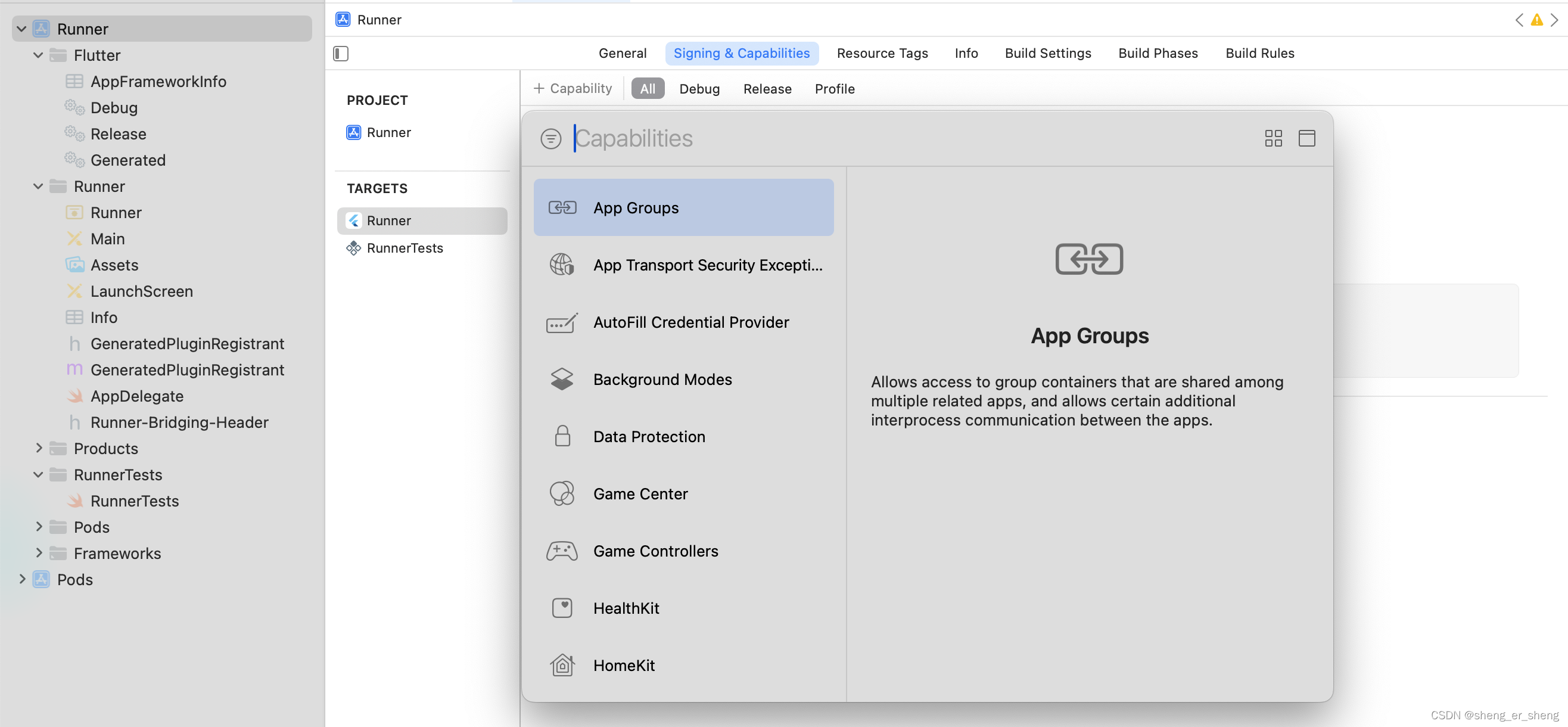1568x727 pixels.
Task: Click Background Modes layers icon
Action: [562, 380]
